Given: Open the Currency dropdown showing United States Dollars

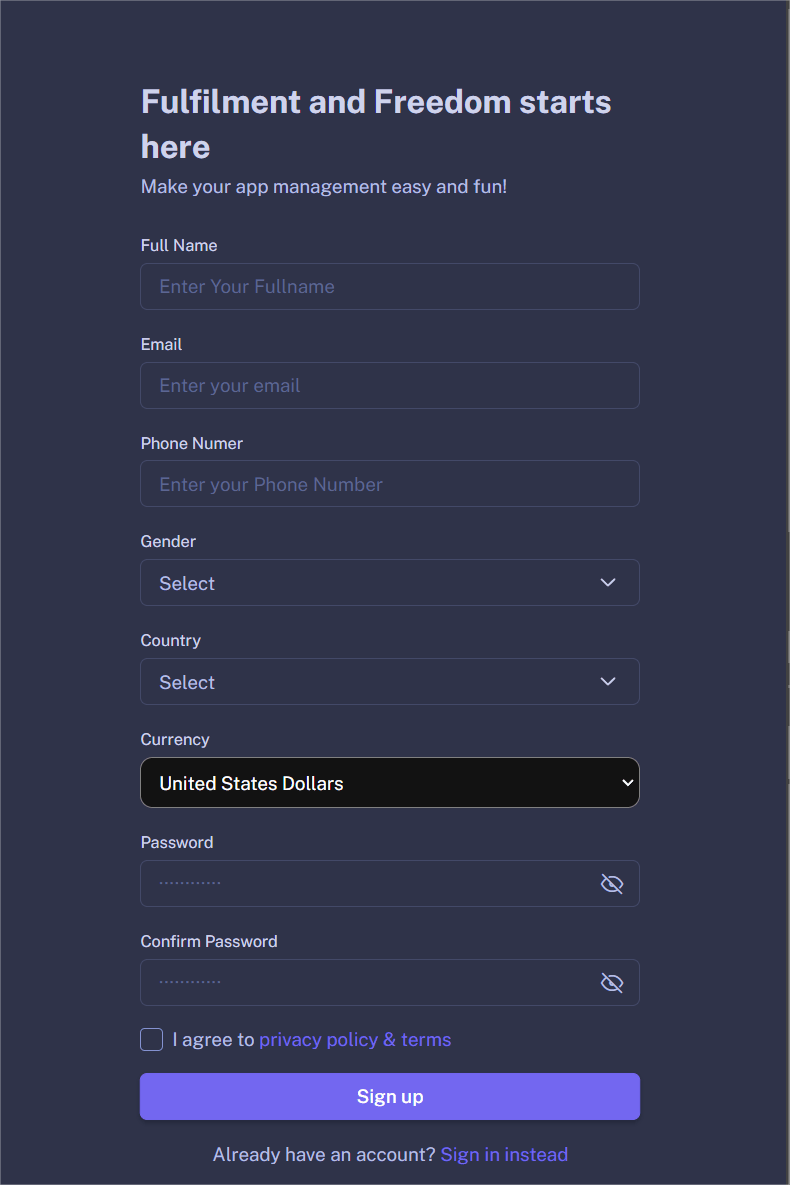Looking at the screenshot, I should pos(389,782).
